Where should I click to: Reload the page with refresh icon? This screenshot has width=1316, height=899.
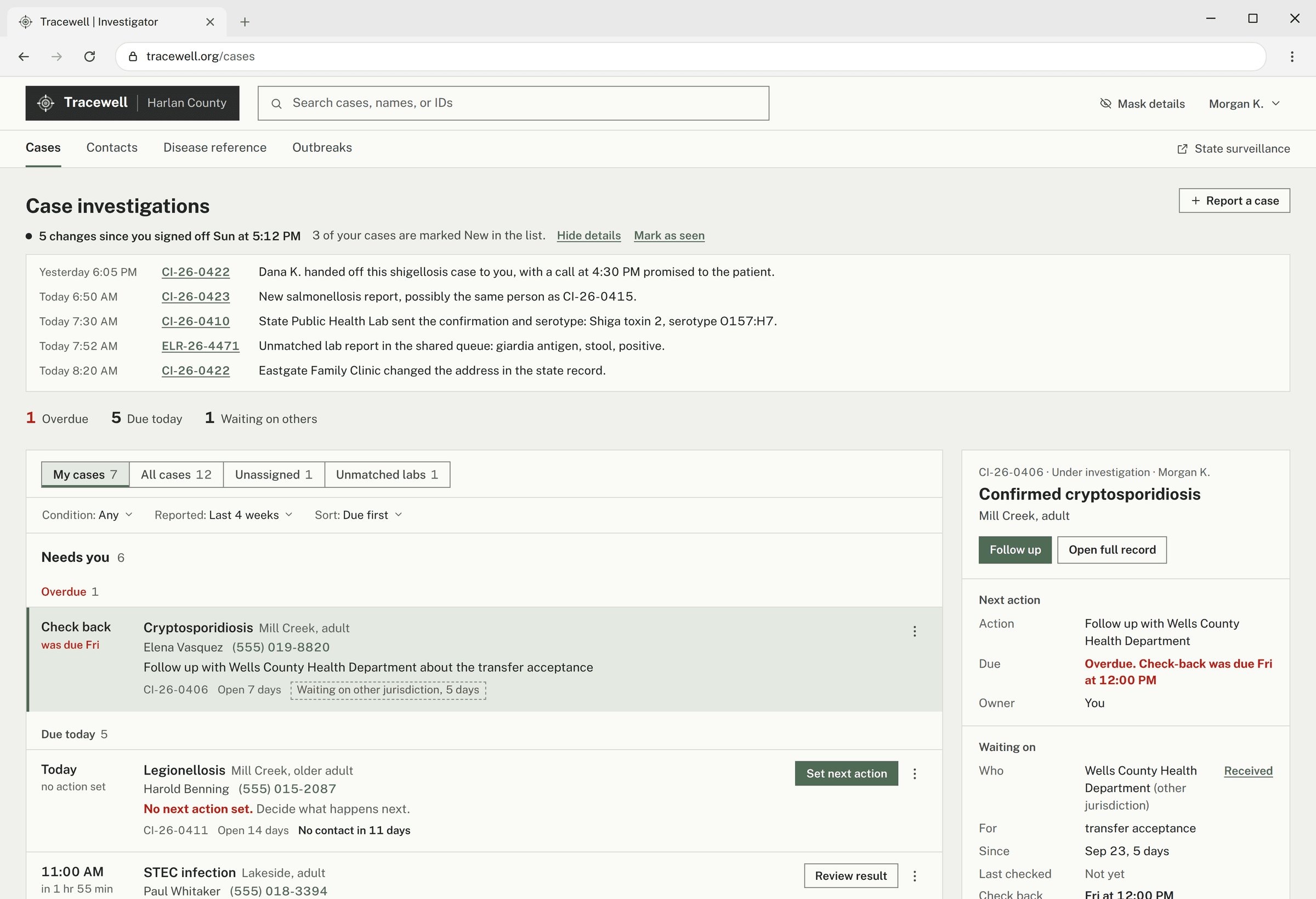(x=89, y=56)
